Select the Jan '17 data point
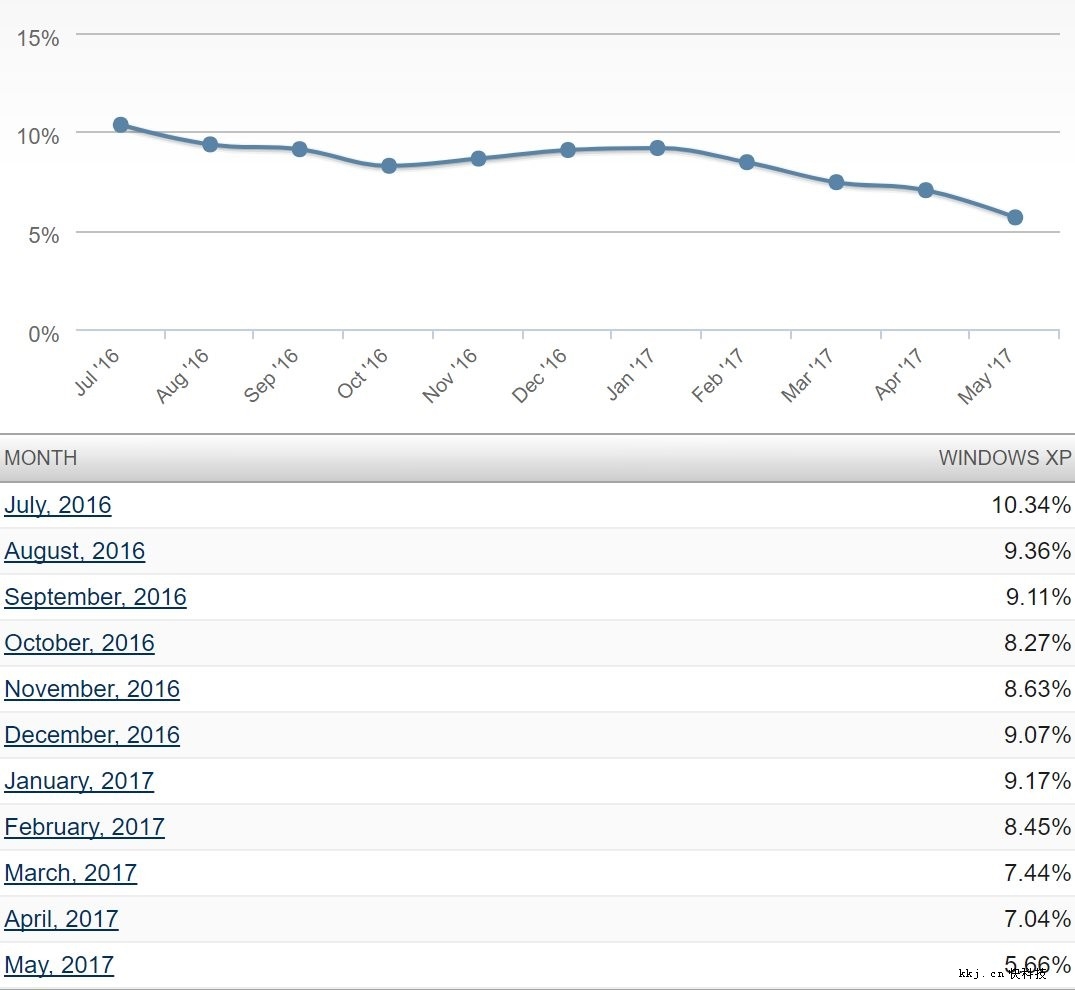The width and height of the screenshot is (1075, 990). [657, 148]
